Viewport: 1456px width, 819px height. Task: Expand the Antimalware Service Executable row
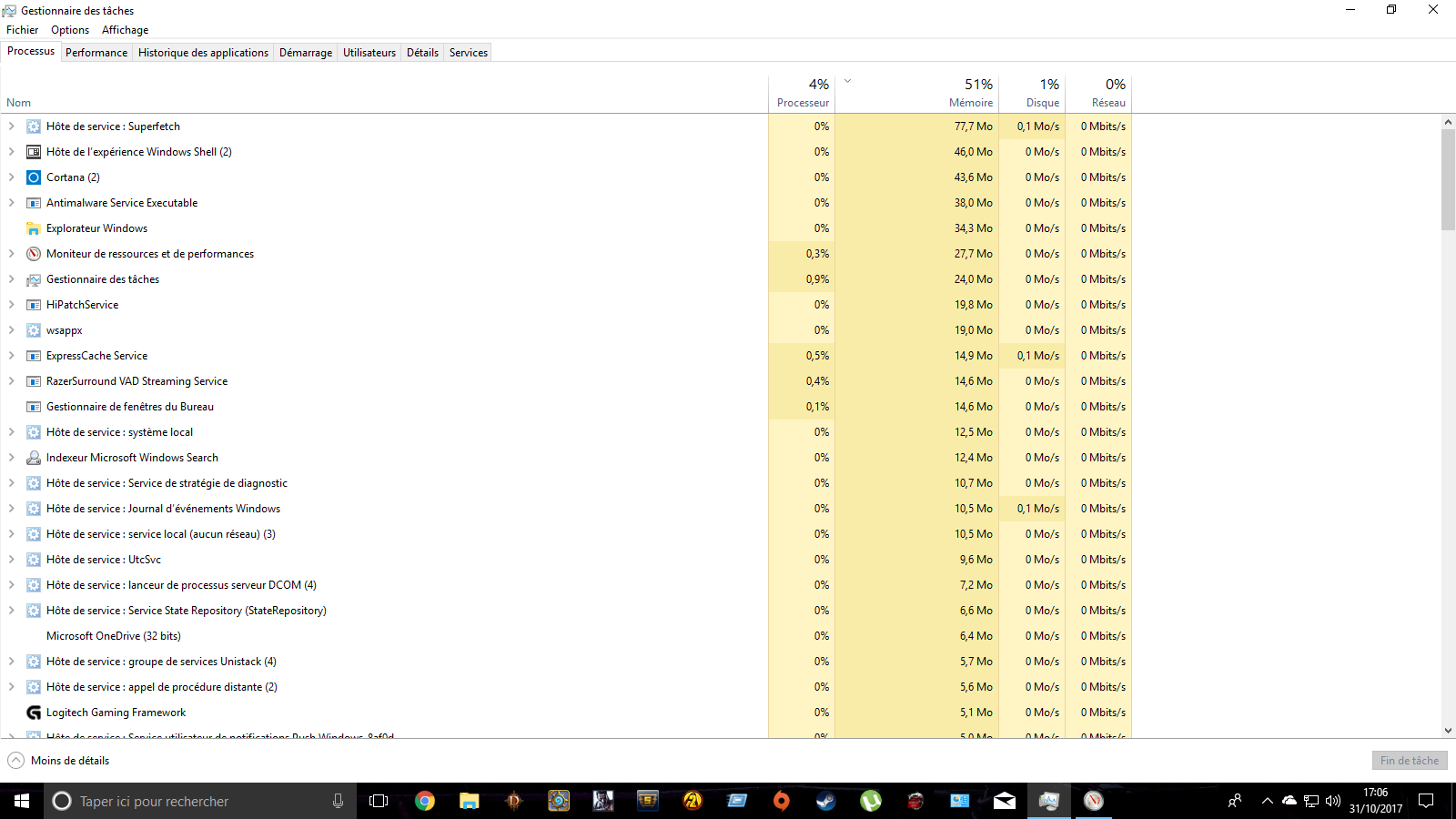click(12, 203)
